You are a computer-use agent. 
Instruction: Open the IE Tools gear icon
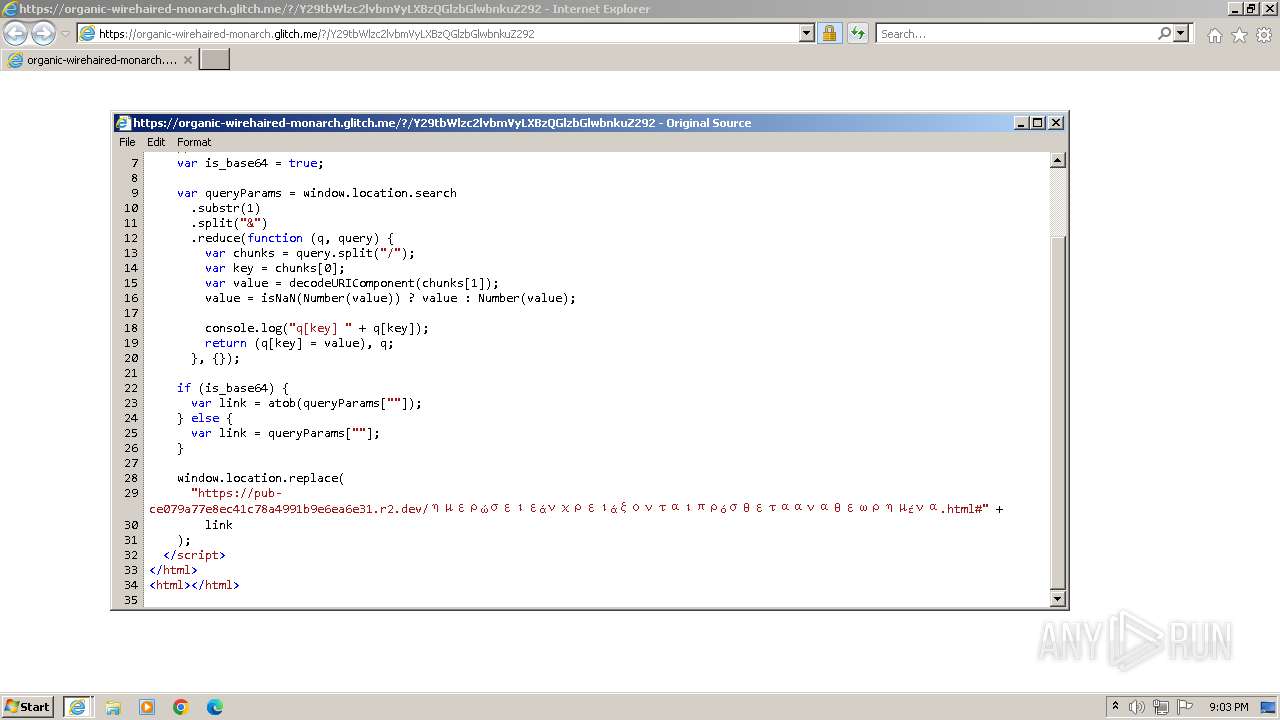point(1264,35)
